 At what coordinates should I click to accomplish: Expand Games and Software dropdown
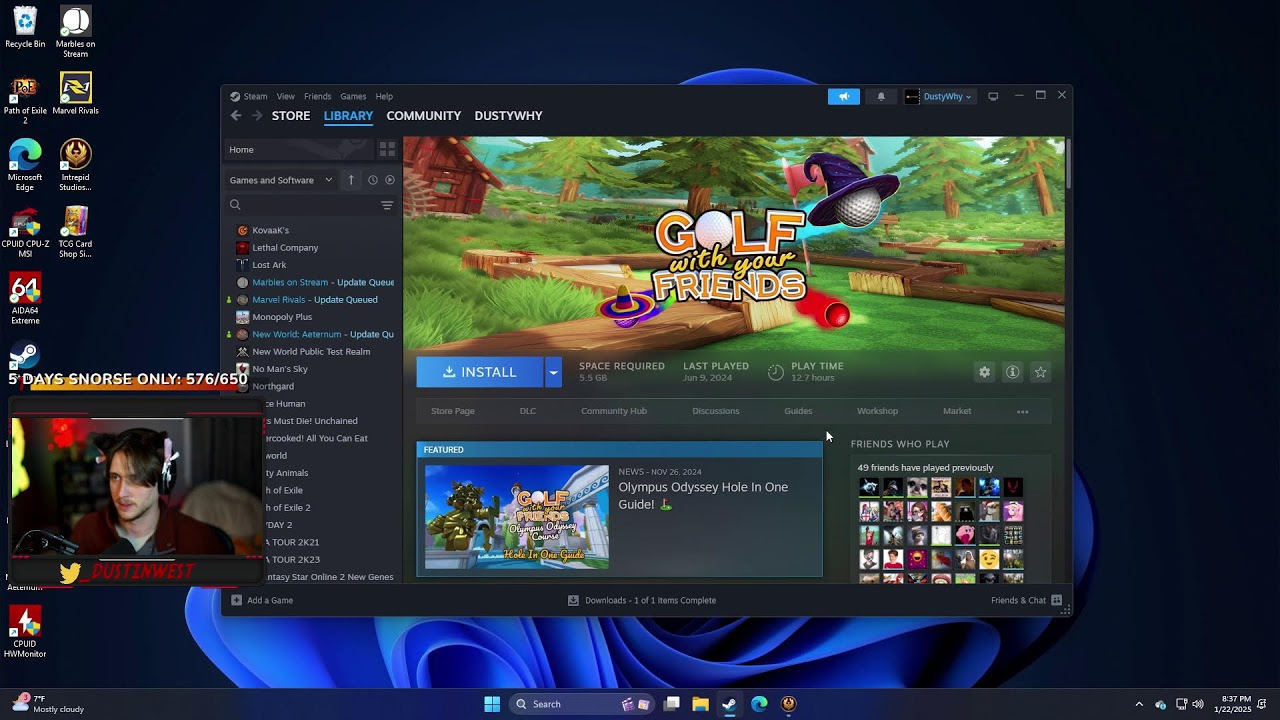281,180
